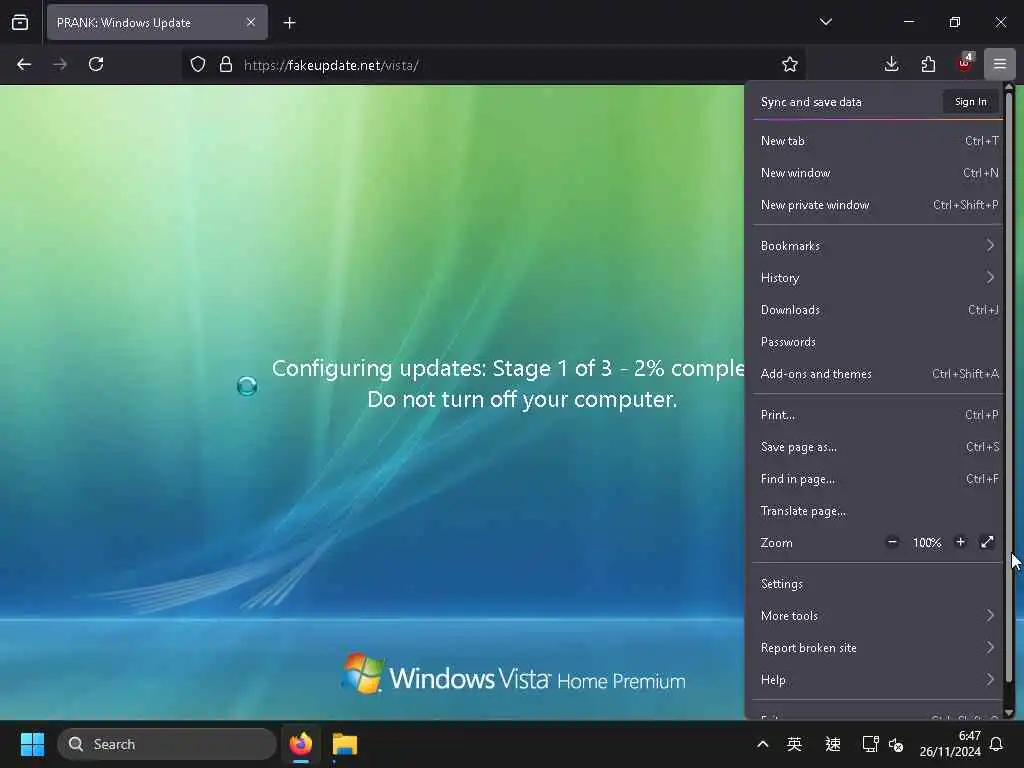The image size is (1024, 768).
Task: Choose New tab menu entry
Action: pyautogui.click(x=877, y=141)
